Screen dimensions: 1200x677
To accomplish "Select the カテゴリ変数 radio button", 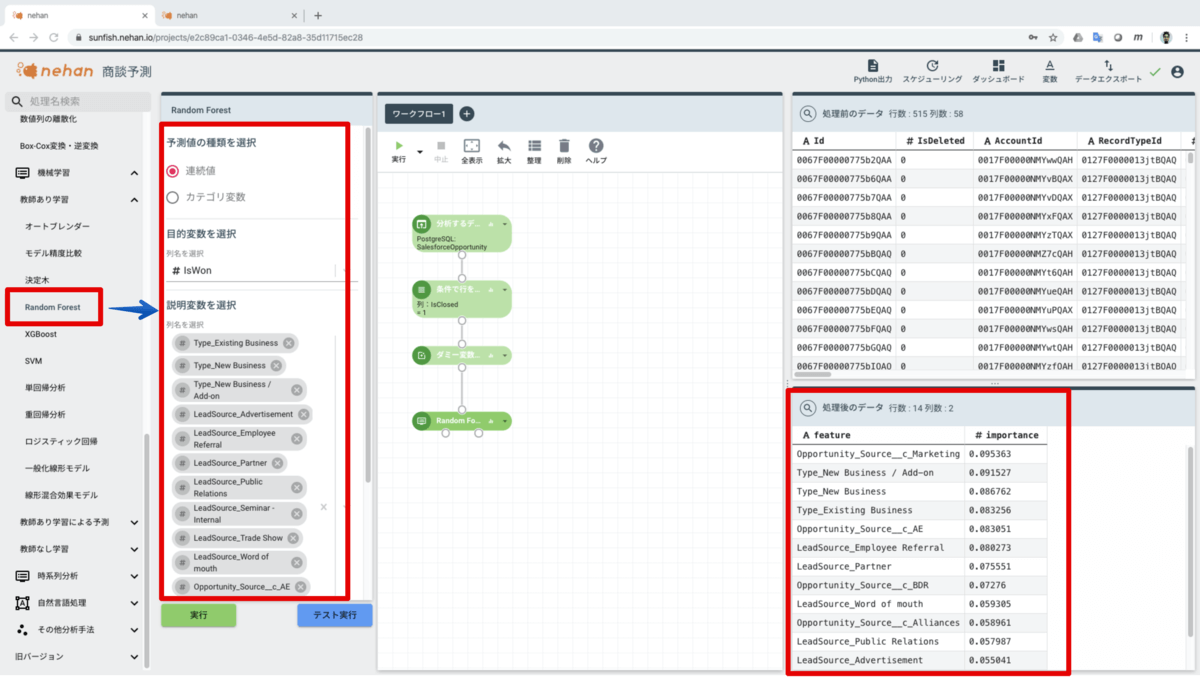I will click(x=173, y=197).
